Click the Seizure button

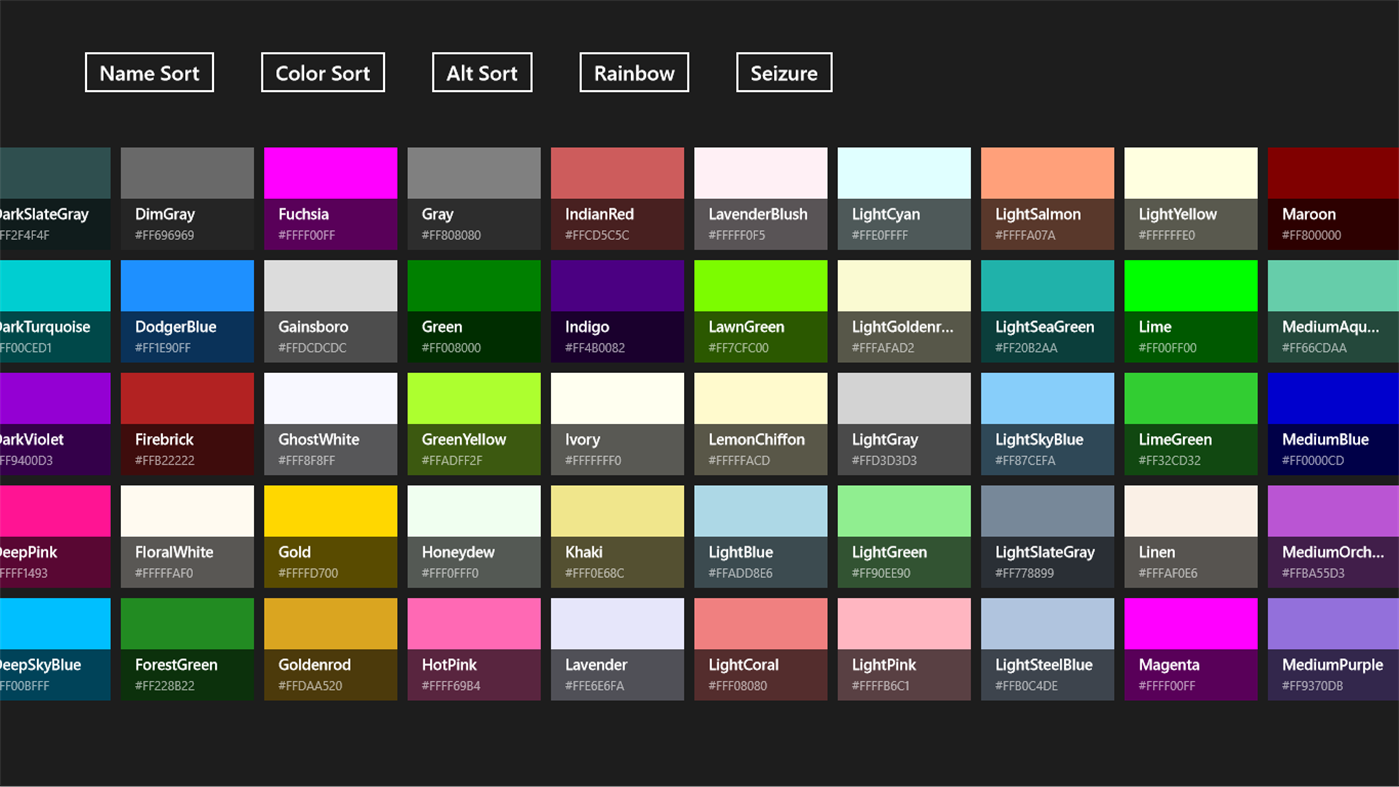pos(784,72)
